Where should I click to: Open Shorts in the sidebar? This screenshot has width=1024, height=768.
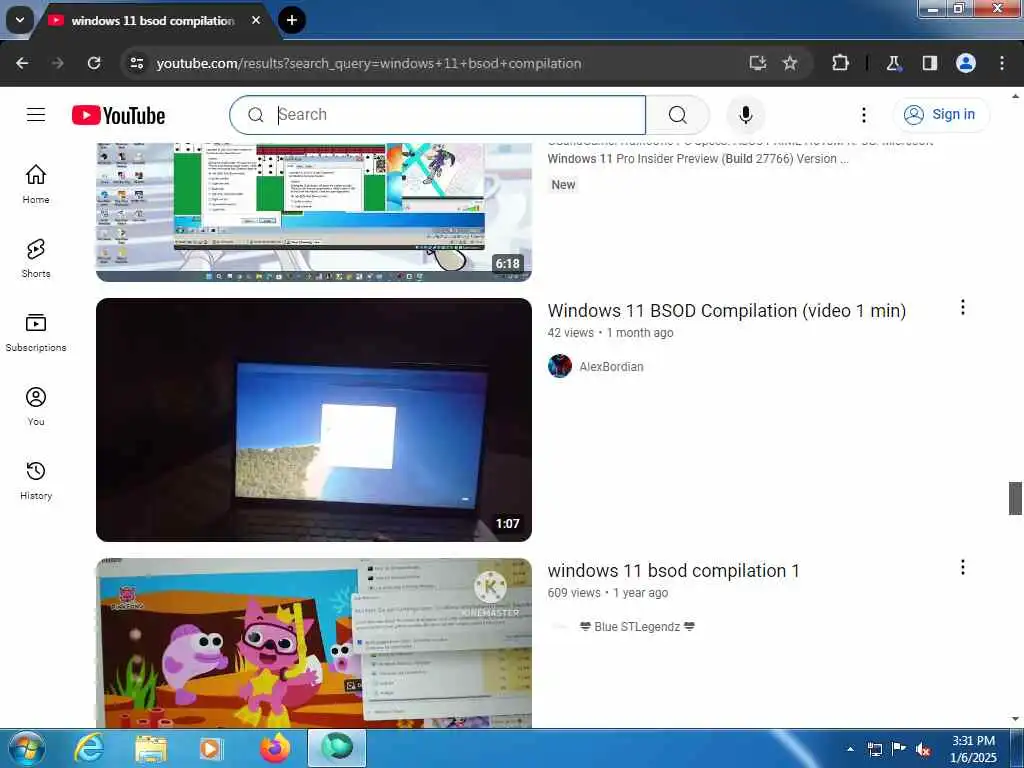(36, 258)
